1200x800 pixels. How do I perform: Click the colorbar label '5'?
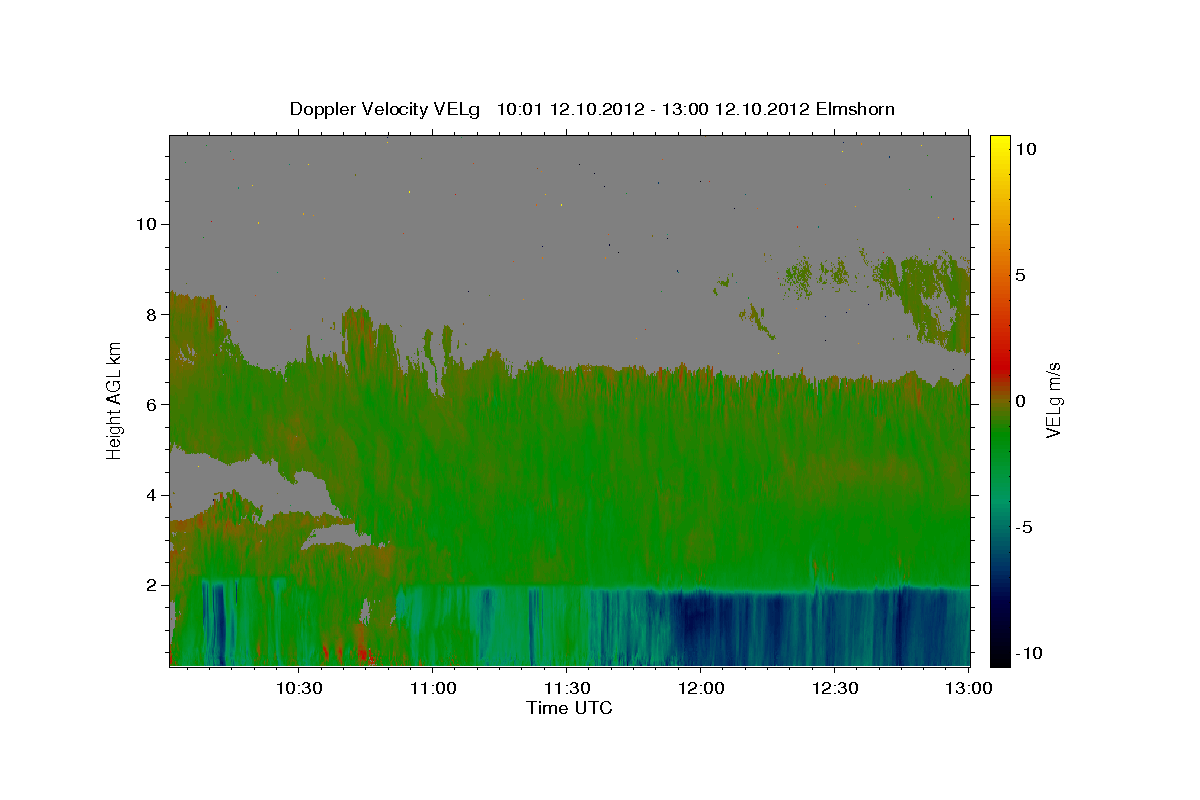(x=1020, y=275)
